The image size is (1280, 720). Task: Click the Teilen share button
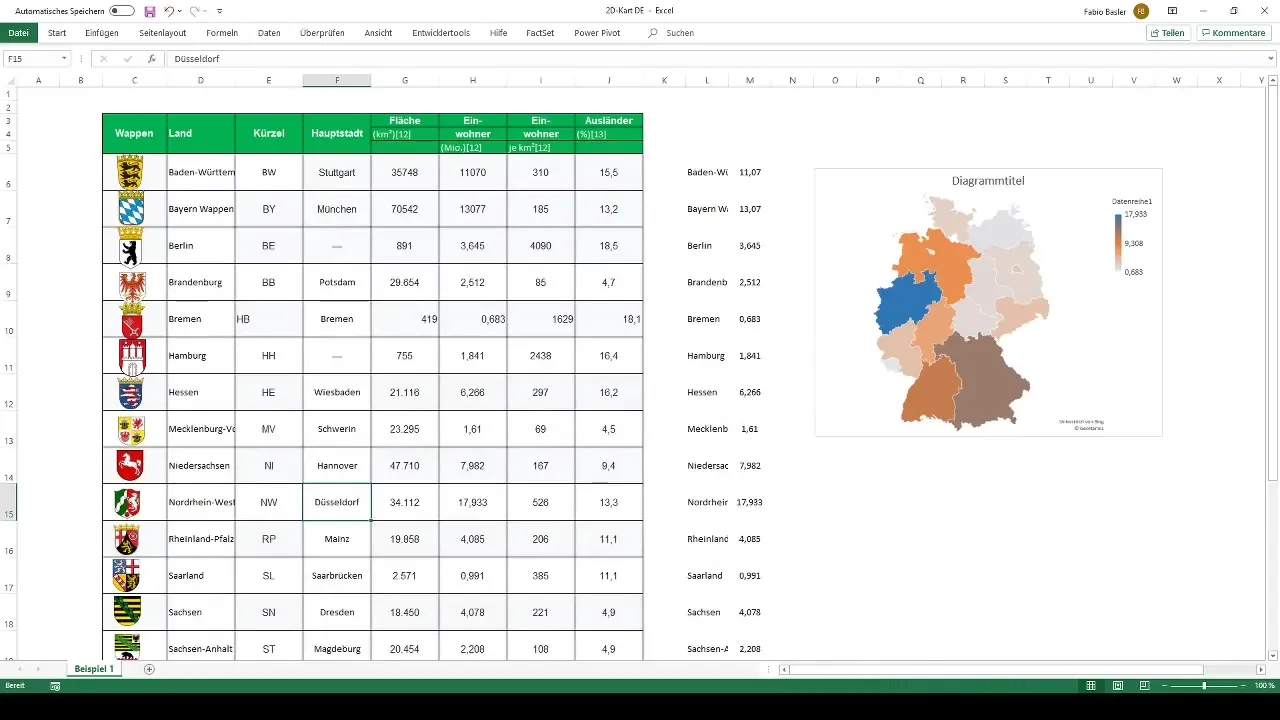pos(1167,33)
